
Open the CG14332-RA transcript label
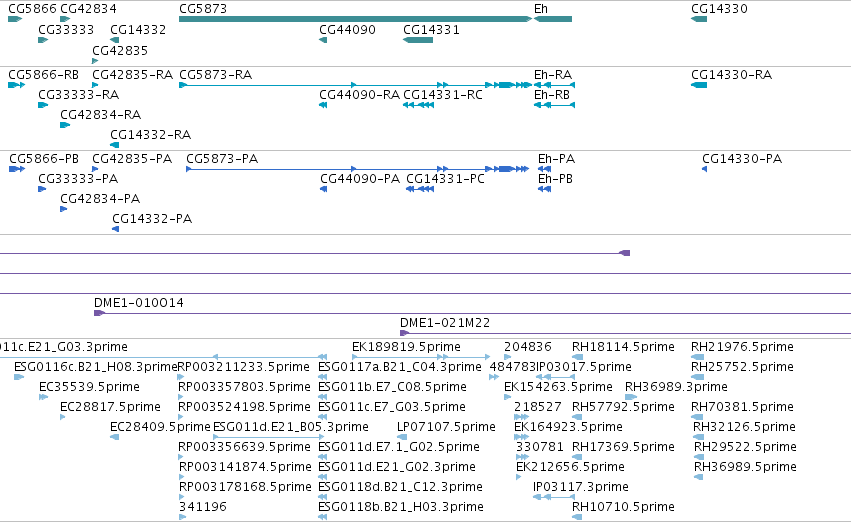150,135
